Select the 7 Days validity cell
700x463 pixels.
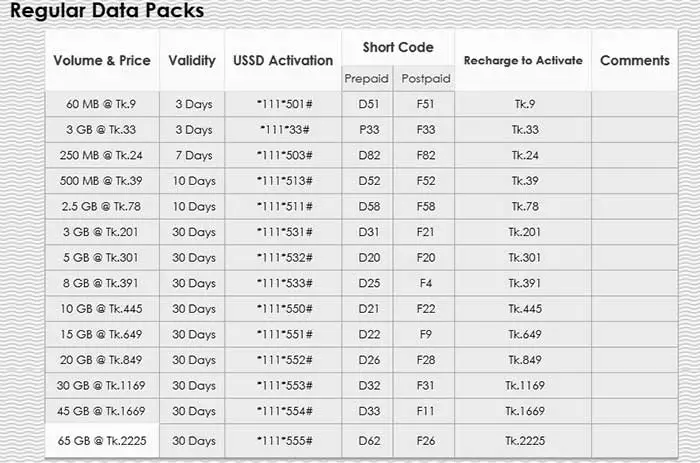pos(192,155)
